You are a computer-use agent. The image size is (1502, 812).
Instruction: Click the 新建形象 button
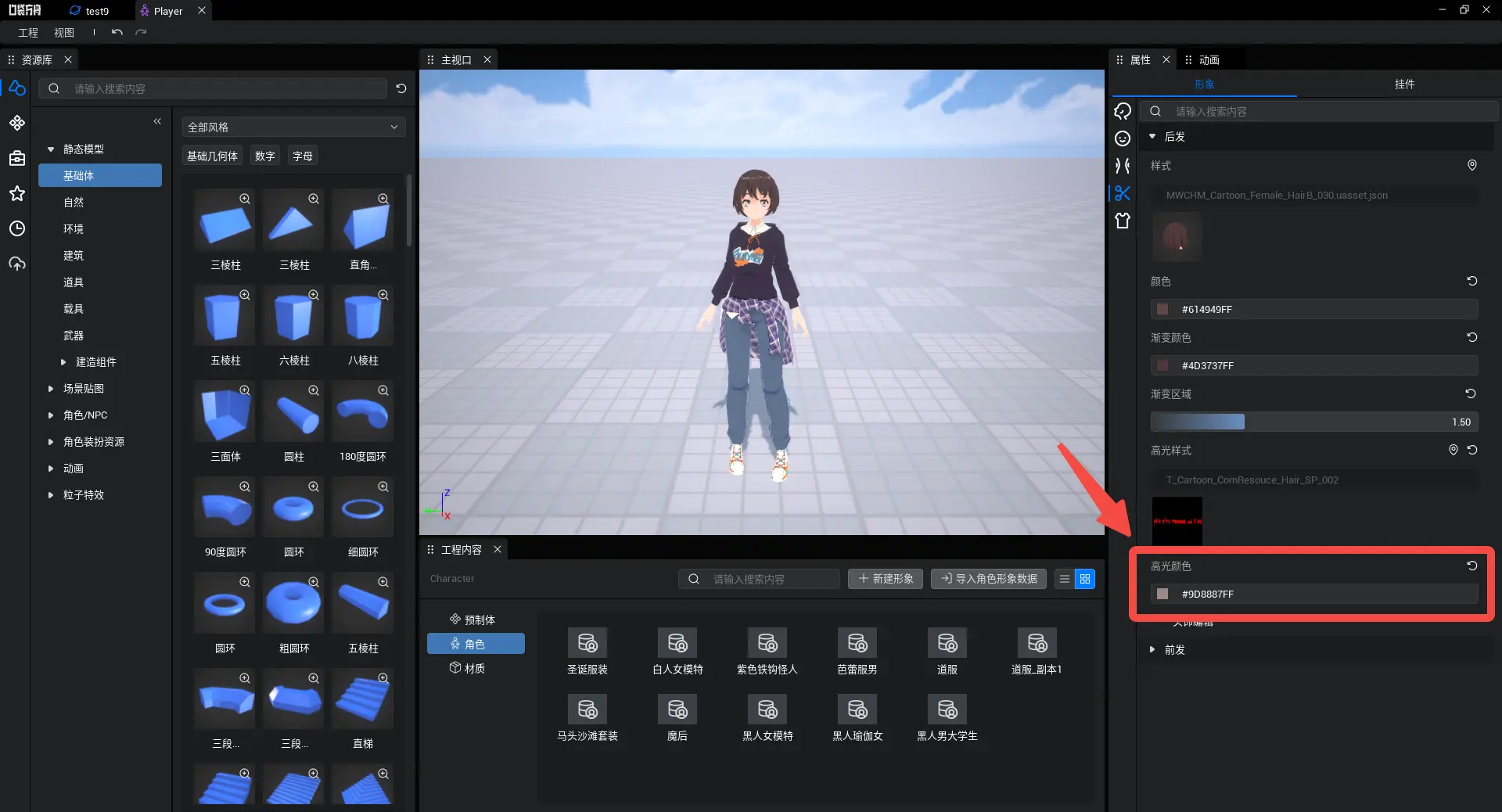[886, 579]
